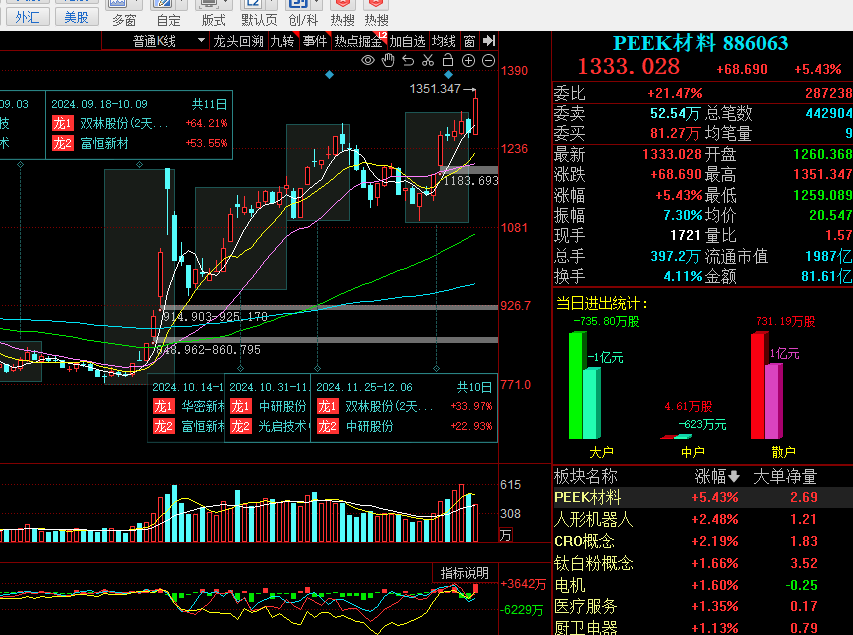This screenshot has height=635, width=853.
Task: Expand the 自定 dropdown arrow
Action: coord(182,4)
